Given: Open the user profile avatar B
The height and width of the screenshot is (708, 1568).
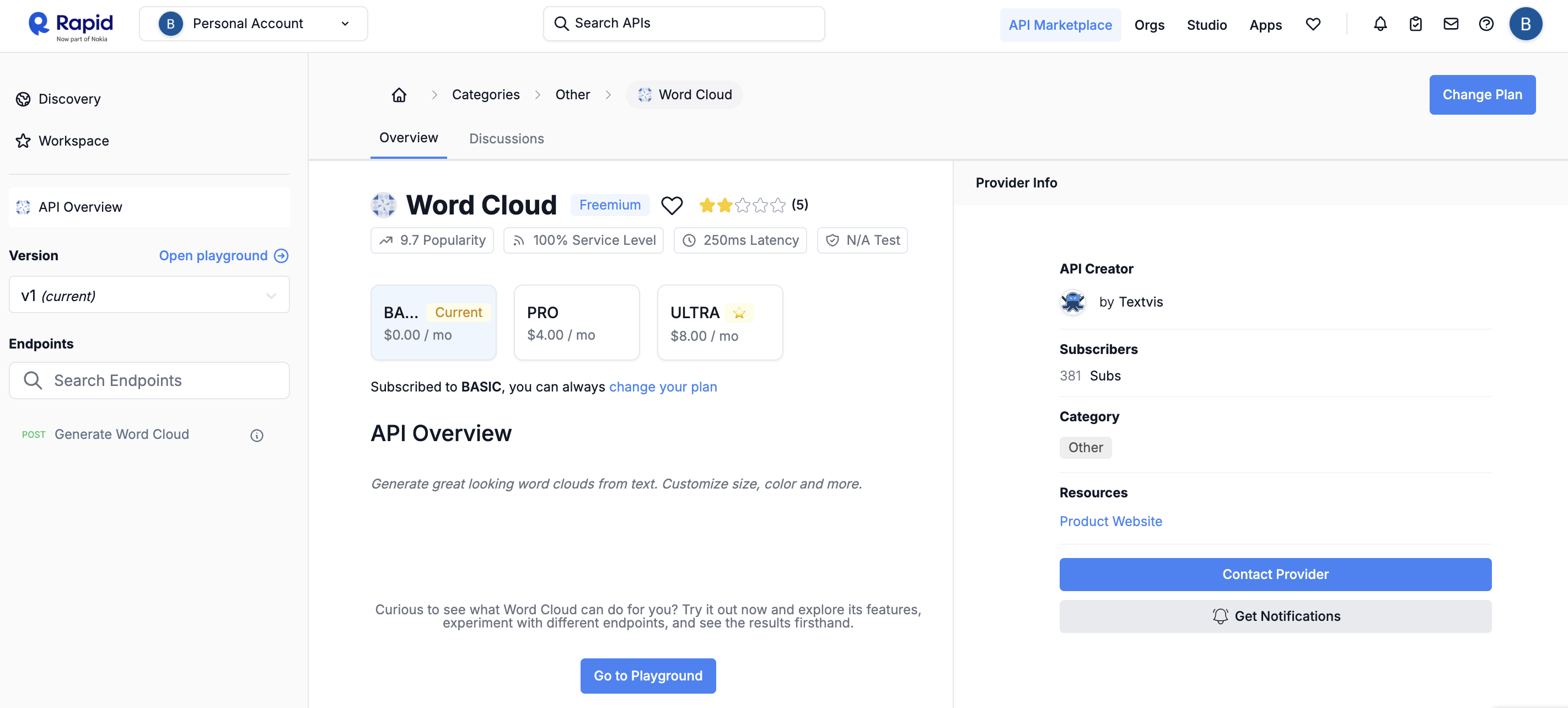Looking at the screenshot, I should point(1525,24).
